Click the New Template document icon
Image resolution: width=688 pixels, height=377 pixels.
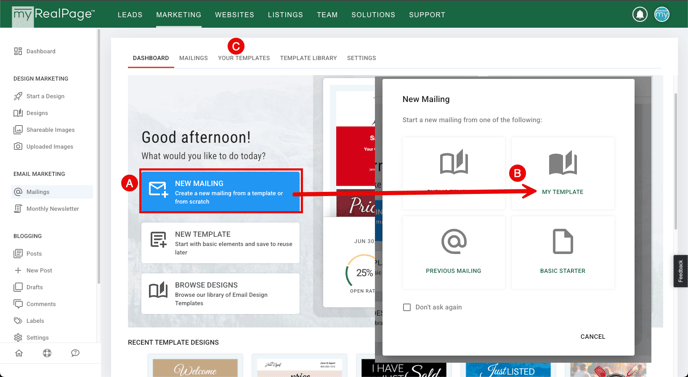click(x=158, y=240)
